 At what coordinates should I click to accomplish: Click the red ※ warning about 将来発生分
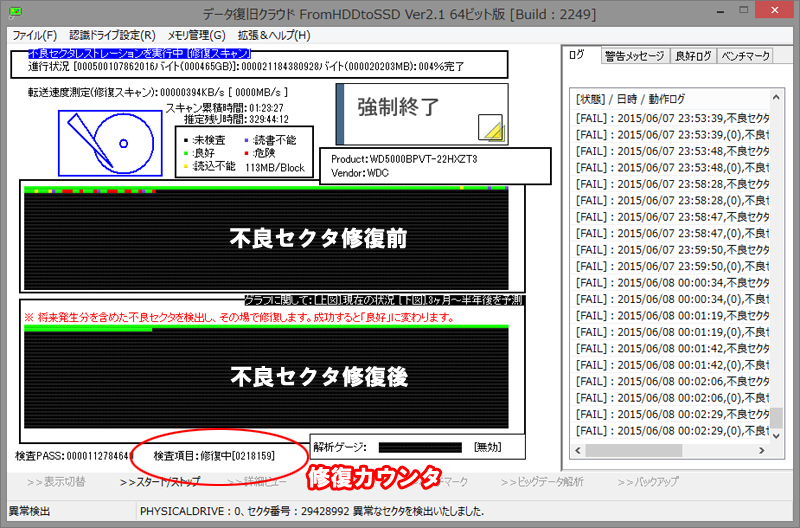[x=240, y=317]
